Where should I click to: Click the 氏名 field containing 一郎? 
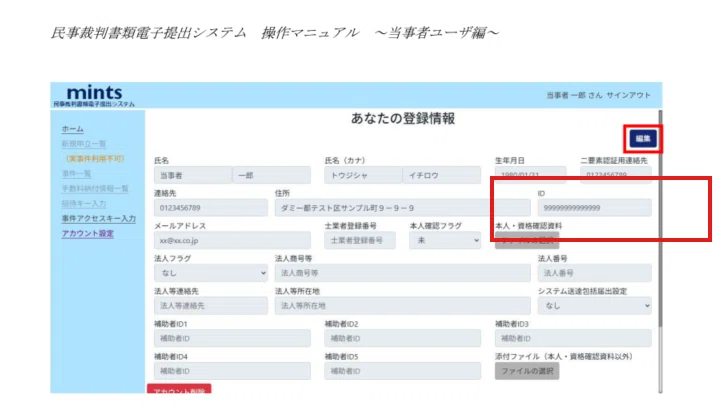(271, 175)
